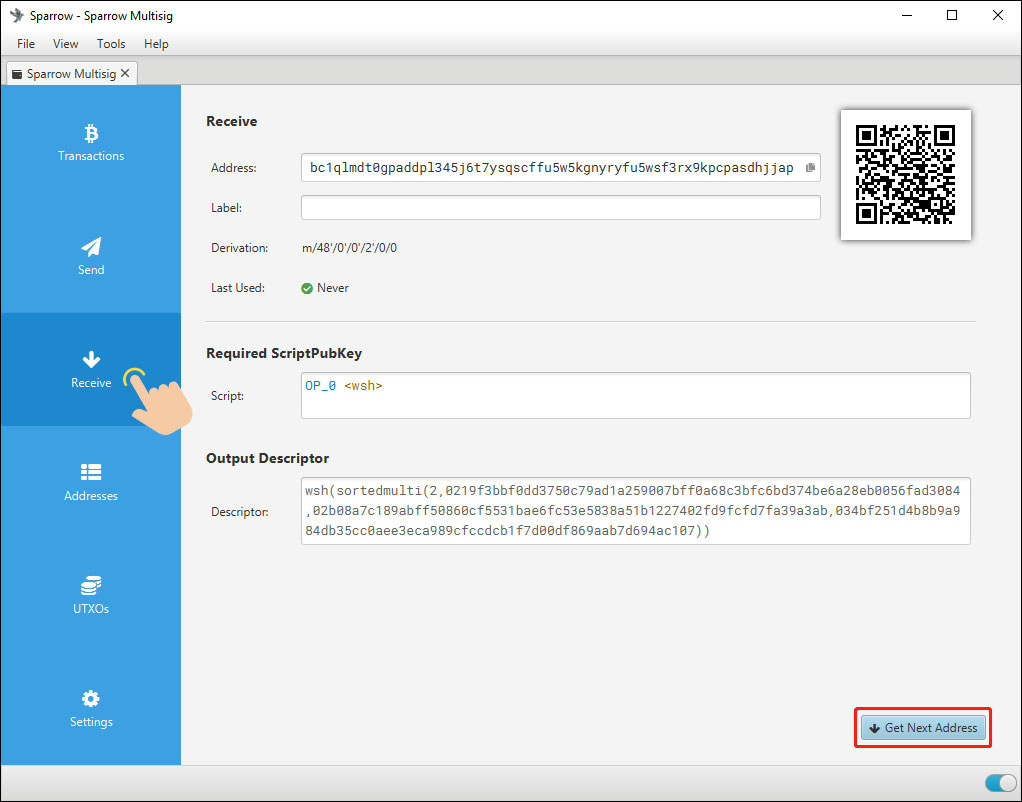1022x802 pixels.
Task: Open the Transactions panel via Bitcoin icon
Action: (x=91, y=134)
